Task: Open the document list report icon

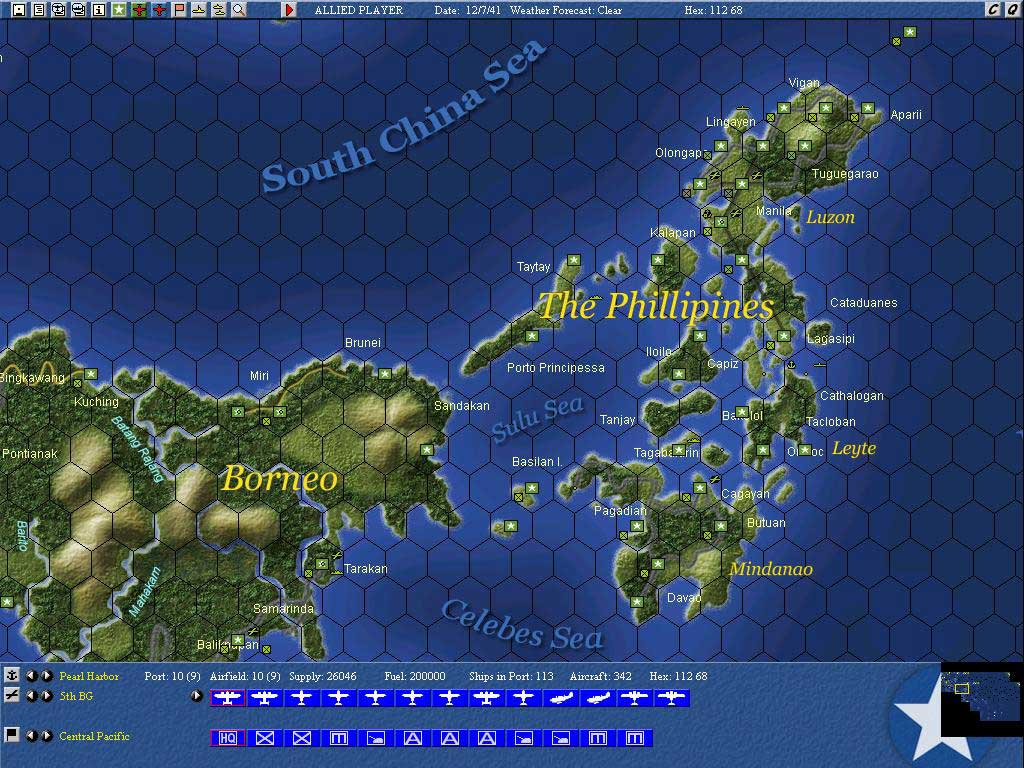Action: tap(39, 10)
